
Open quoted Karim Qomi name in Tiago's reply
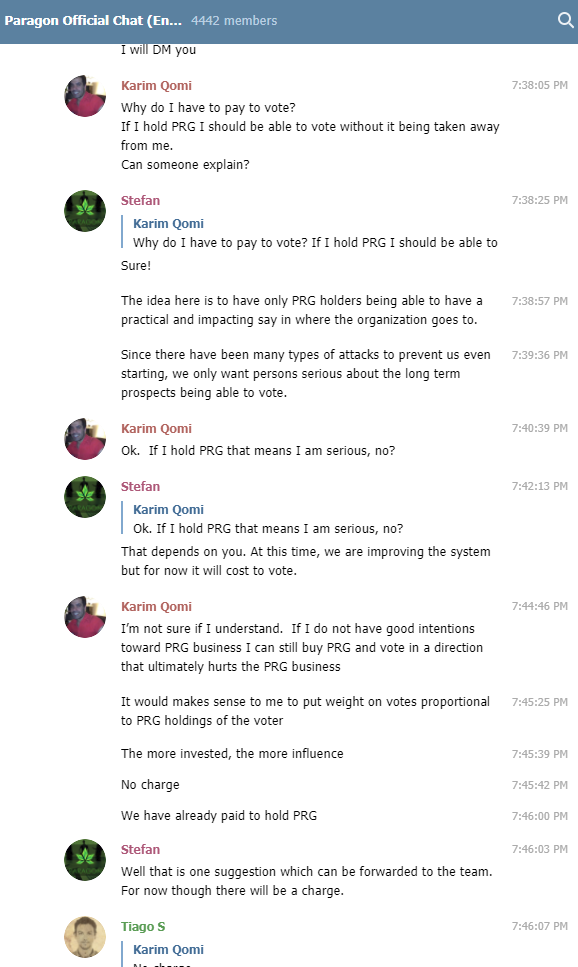(x=168, y=950)
